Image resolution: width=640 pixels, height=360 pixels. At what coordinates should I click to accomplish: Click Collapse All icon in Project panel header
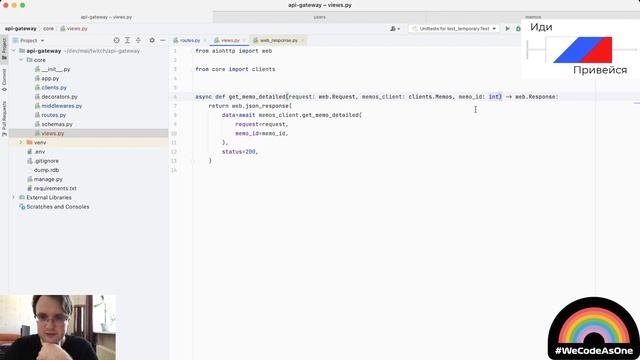coord(138,40)
